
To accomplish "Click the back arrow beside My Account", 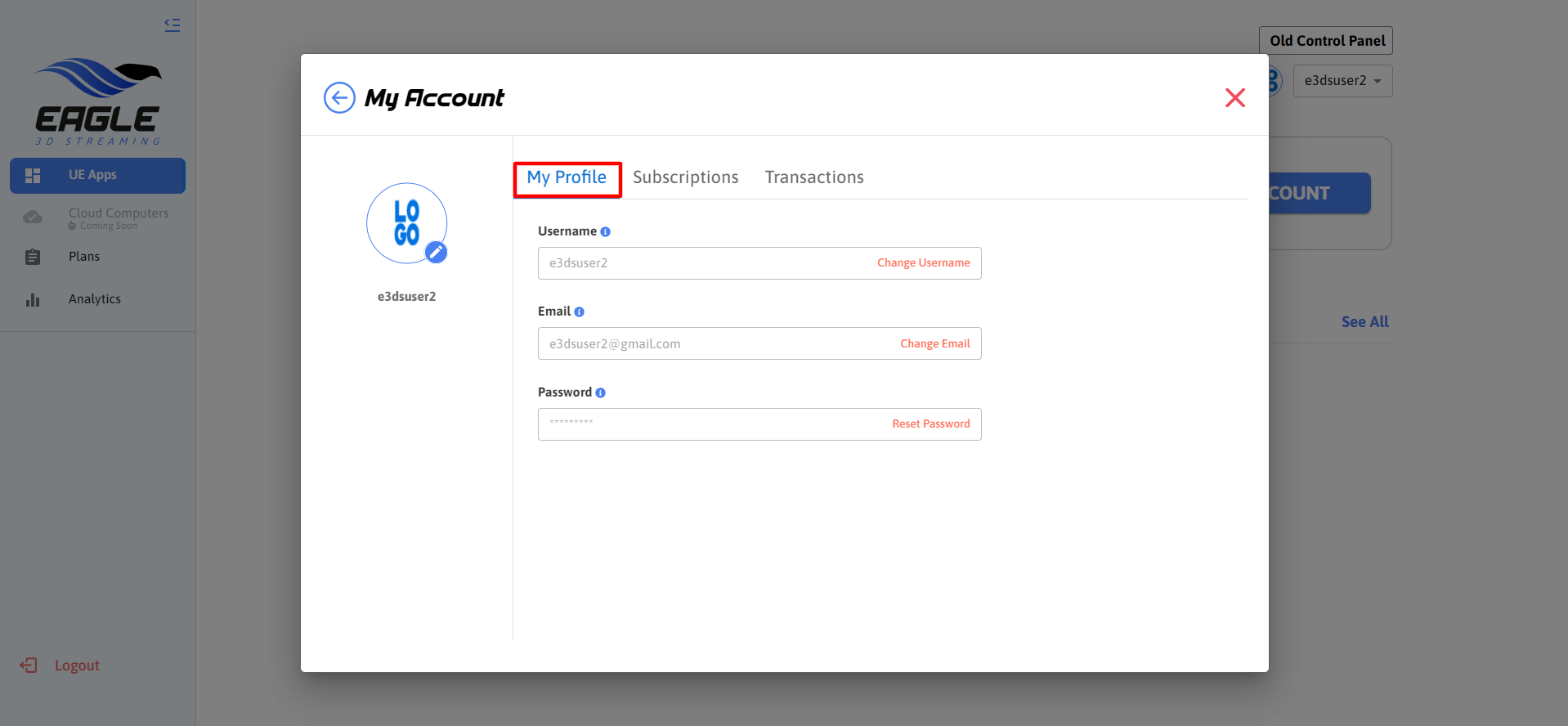I will pyautogui.click(x=339, y=98).
